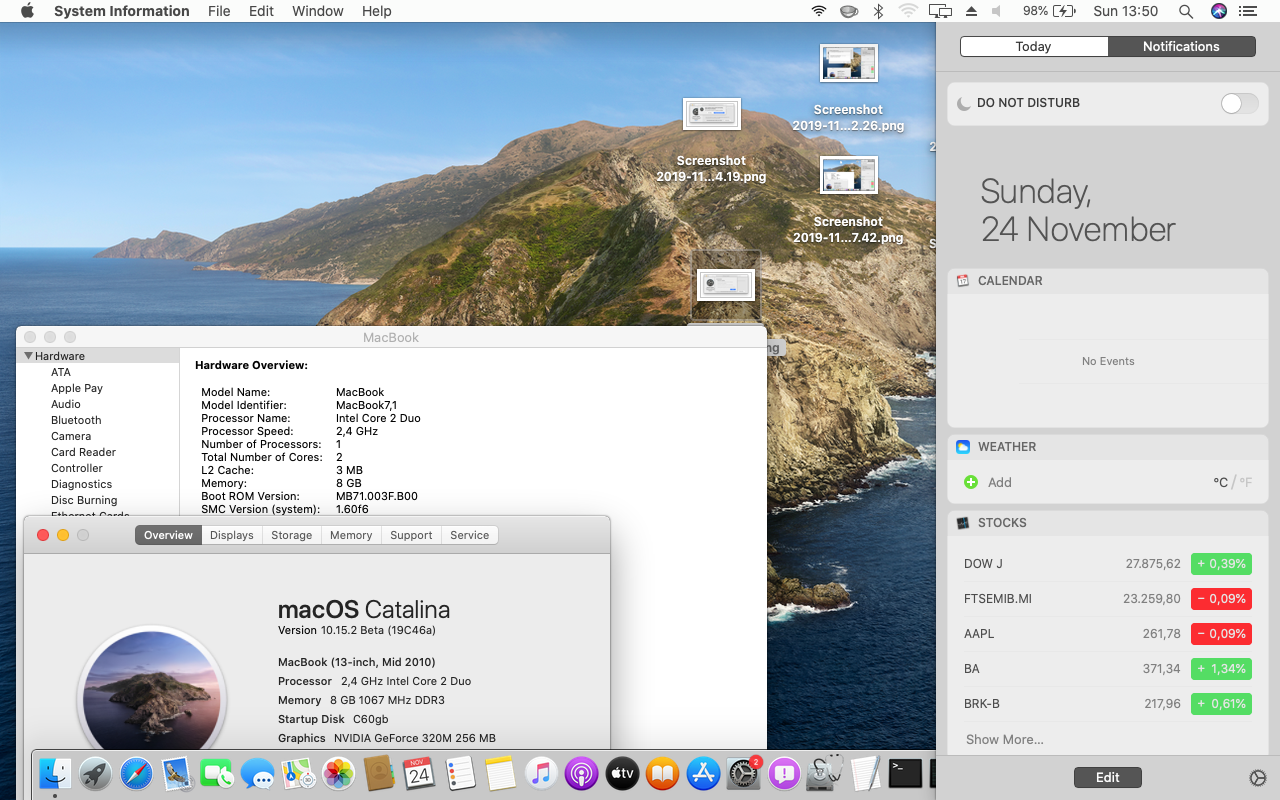Open the File menu
Viewport: 1280px width, 800px height.
point(219,11)
